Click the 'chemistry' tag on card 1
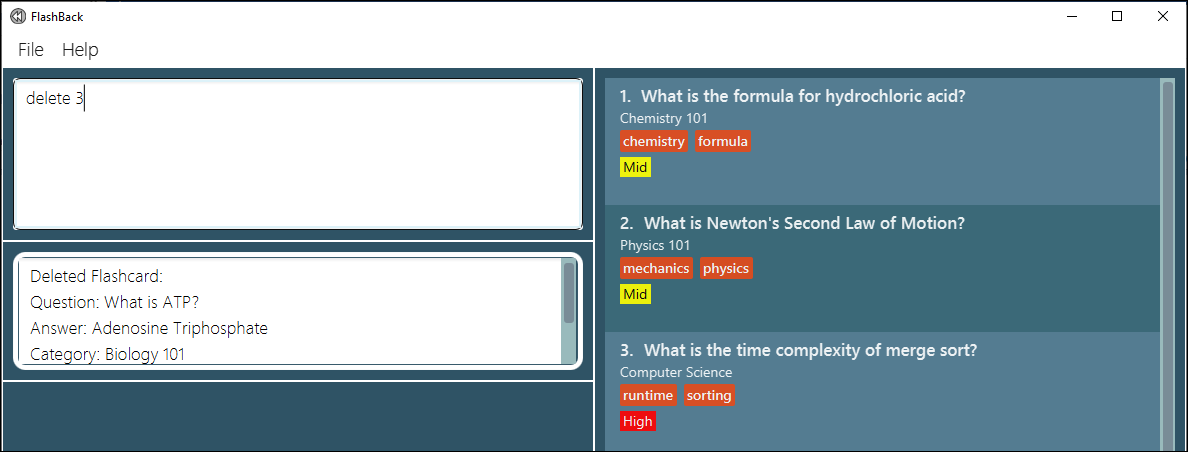Image resolution: width=1188 pixels, height=452 pixels. 654,141
